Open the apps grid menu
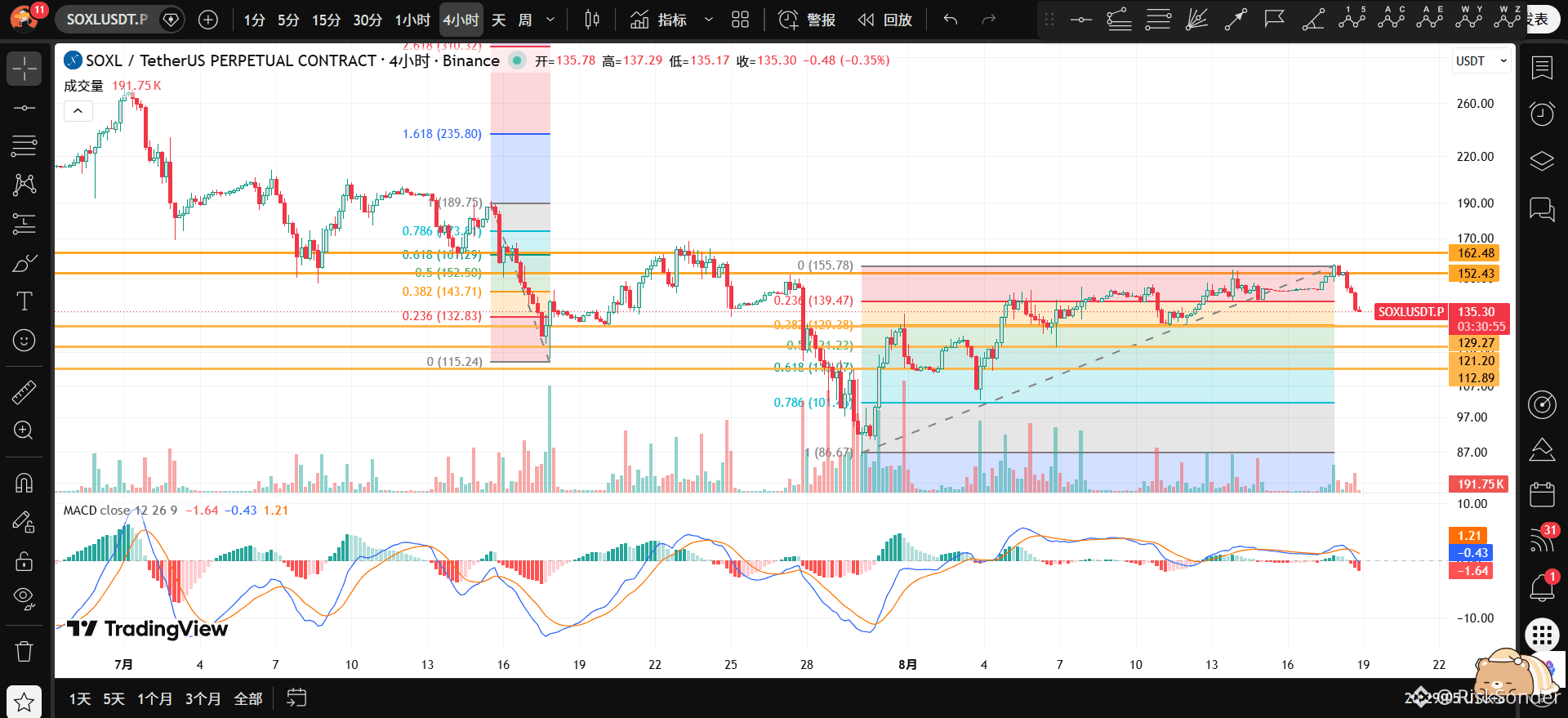Screen dimensions: 1568x718 pos(1542,635)
